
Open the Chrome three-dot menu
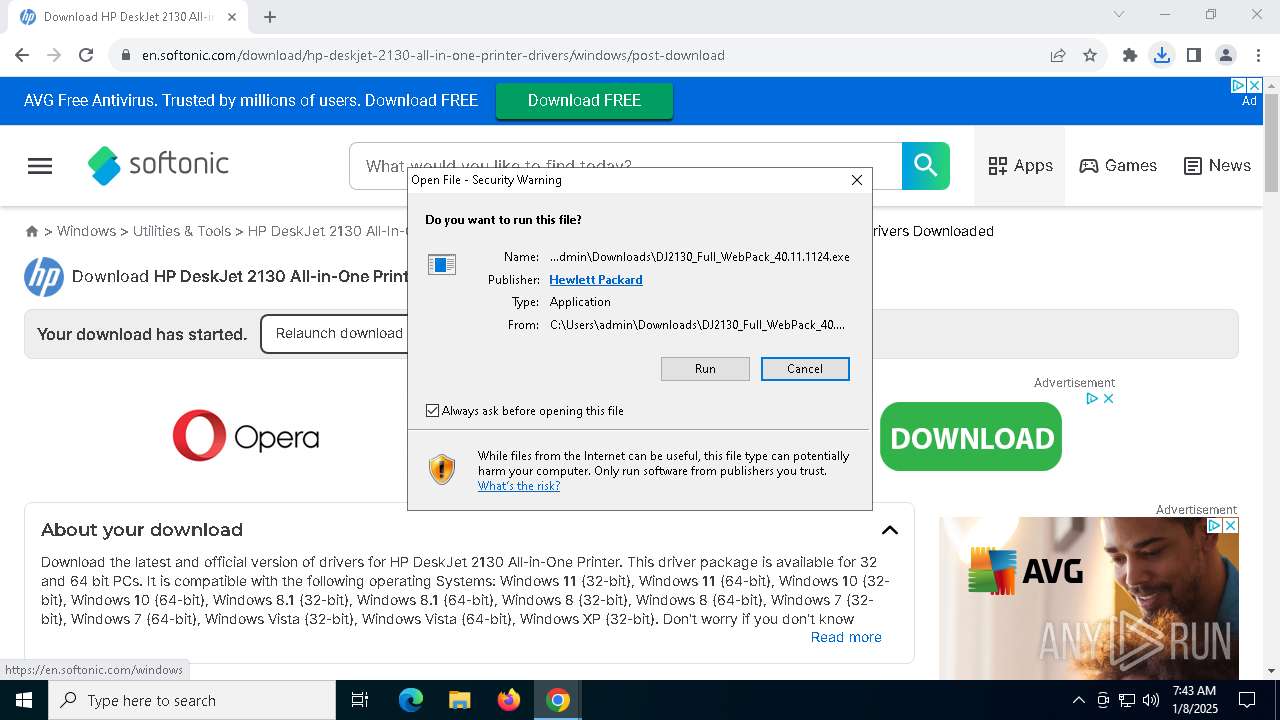click(1258, 55)
